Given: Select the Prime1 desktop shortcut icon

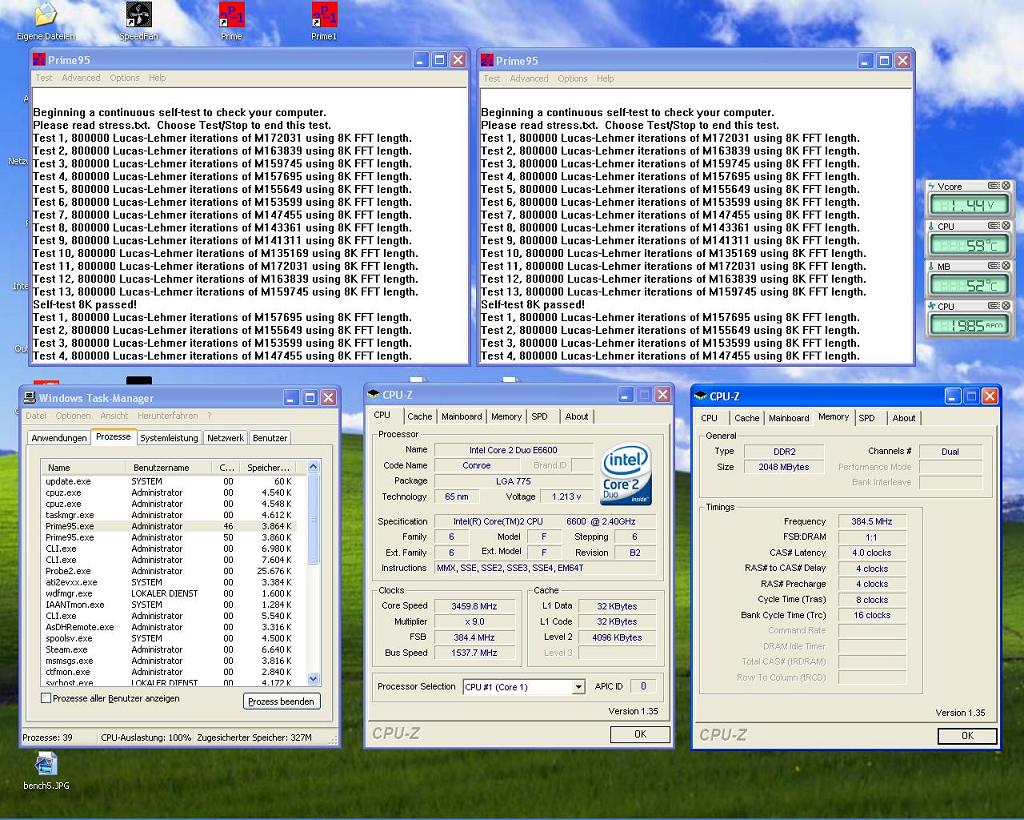Looking at the screenshot, I should (324, 14).
